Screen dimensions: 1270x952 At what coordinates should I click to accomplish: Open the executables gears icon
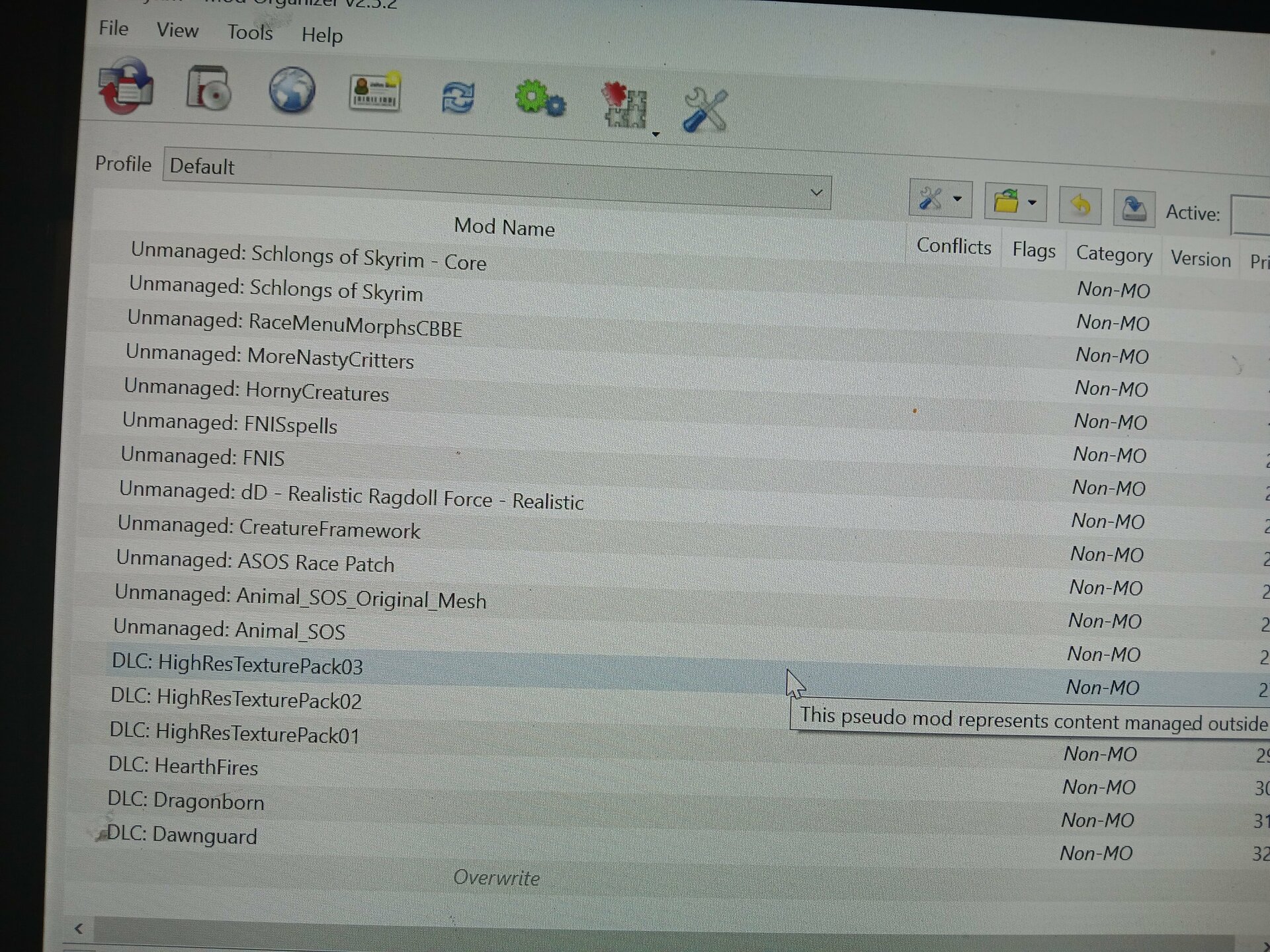[540, 99]
